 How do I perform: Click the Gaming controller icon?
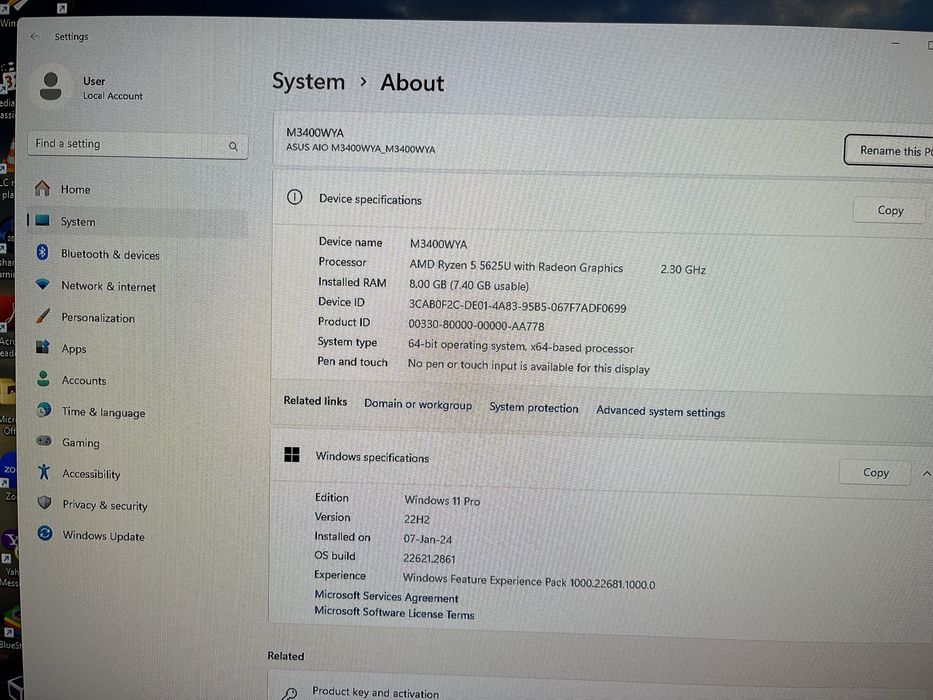point(44,441)
